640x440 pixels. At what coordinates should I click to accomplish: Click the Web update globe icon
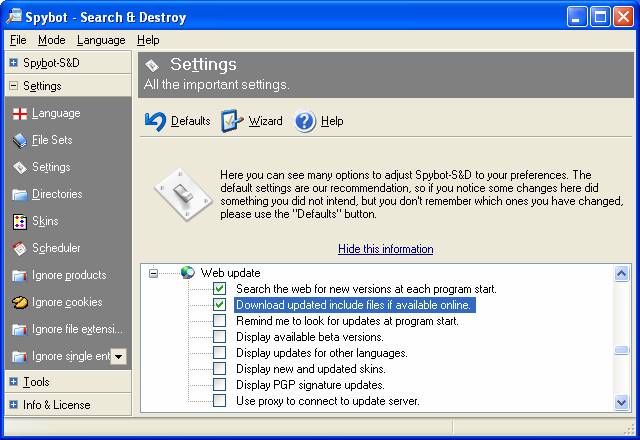[188, 272]
